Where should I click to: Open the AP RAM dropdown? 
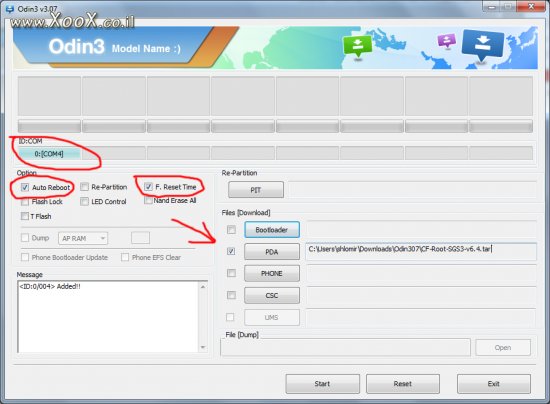[83, 238]
